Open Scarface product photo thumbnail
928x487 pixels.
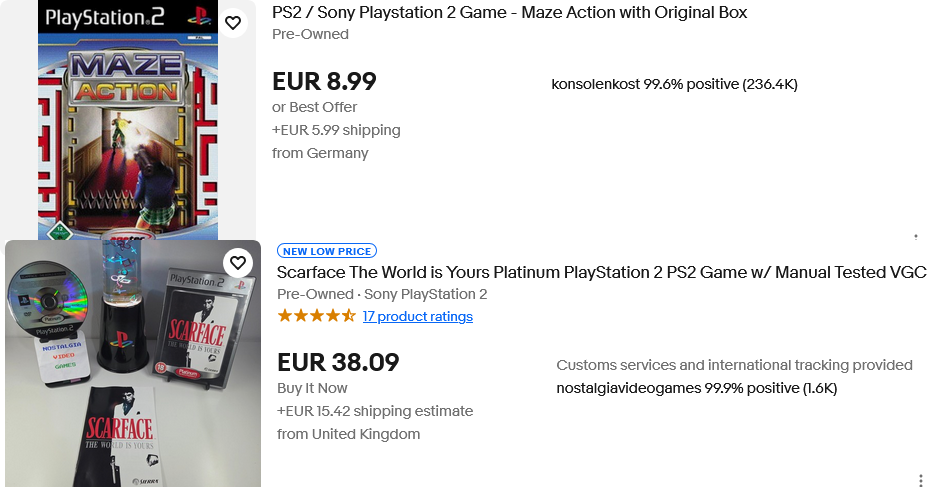[x=133, y=363]
